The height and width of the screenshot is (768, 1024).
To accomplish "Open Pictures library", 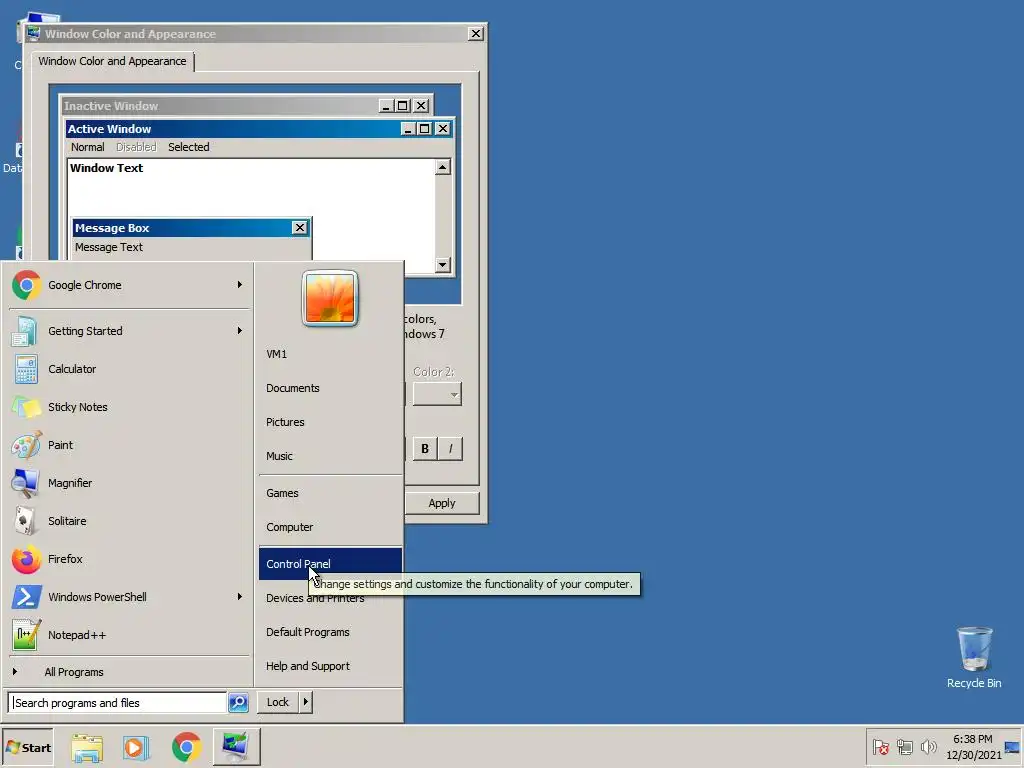I will pos(330,422).
